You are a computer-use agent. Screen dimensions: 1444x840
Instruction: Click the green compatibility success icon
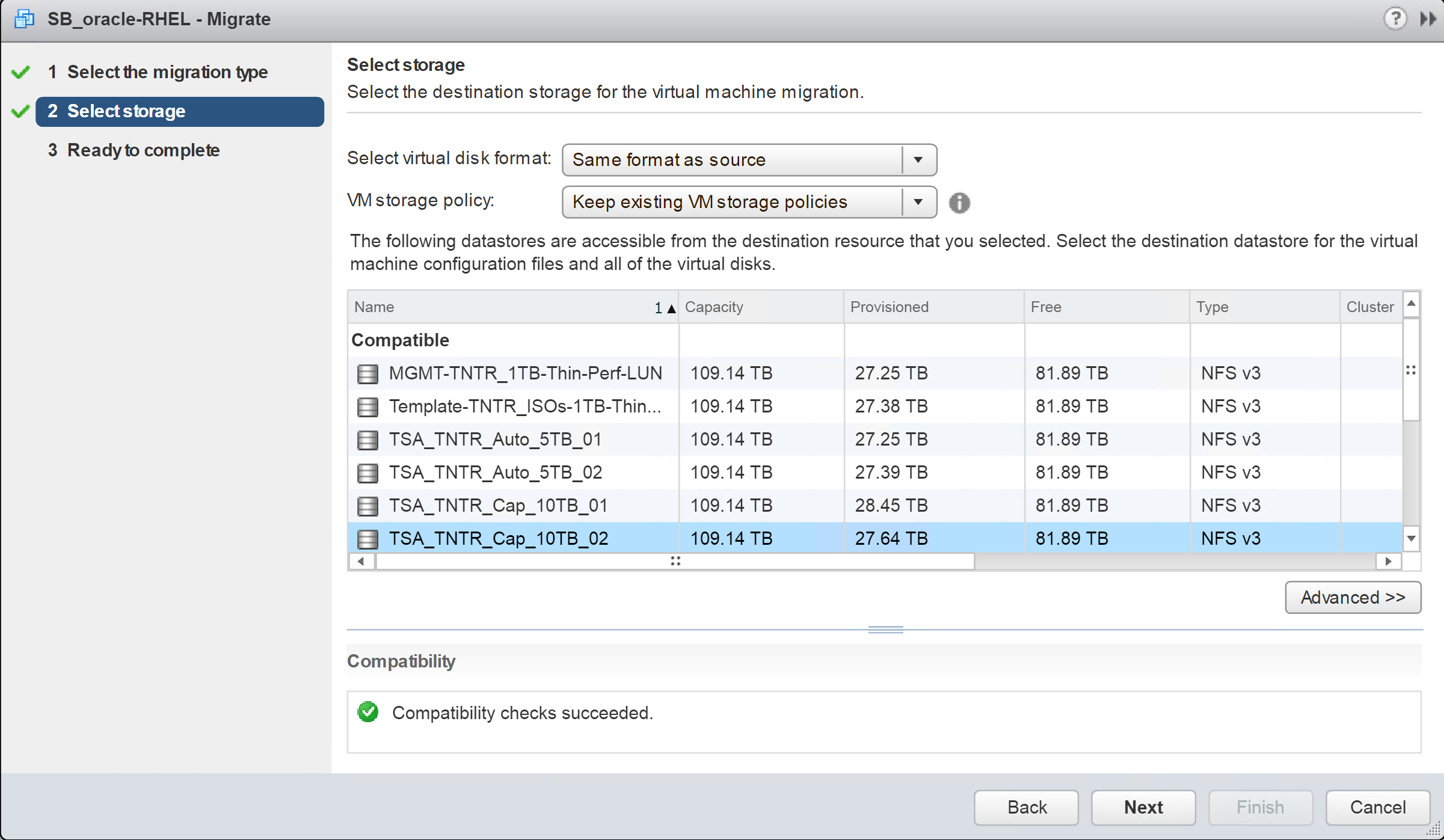[367, 712]
